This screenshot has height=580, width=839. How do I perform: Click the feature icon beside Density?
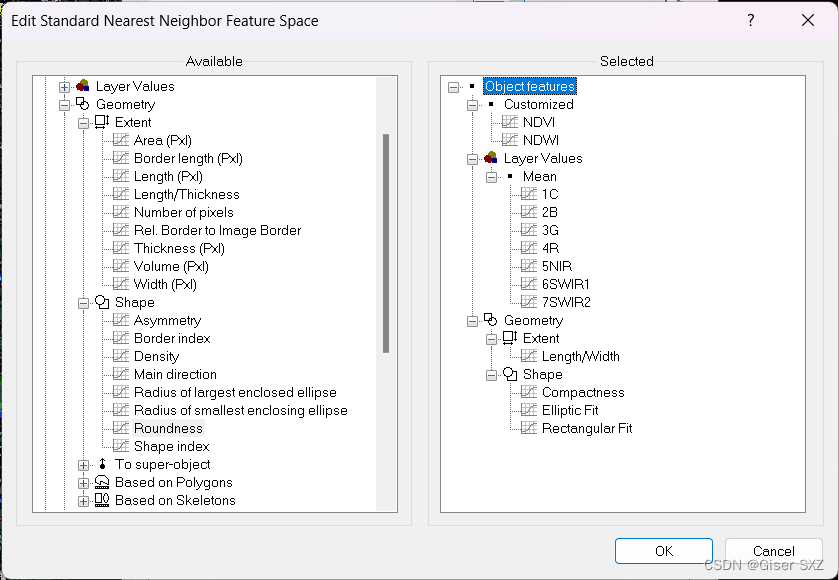coord(121,356)
